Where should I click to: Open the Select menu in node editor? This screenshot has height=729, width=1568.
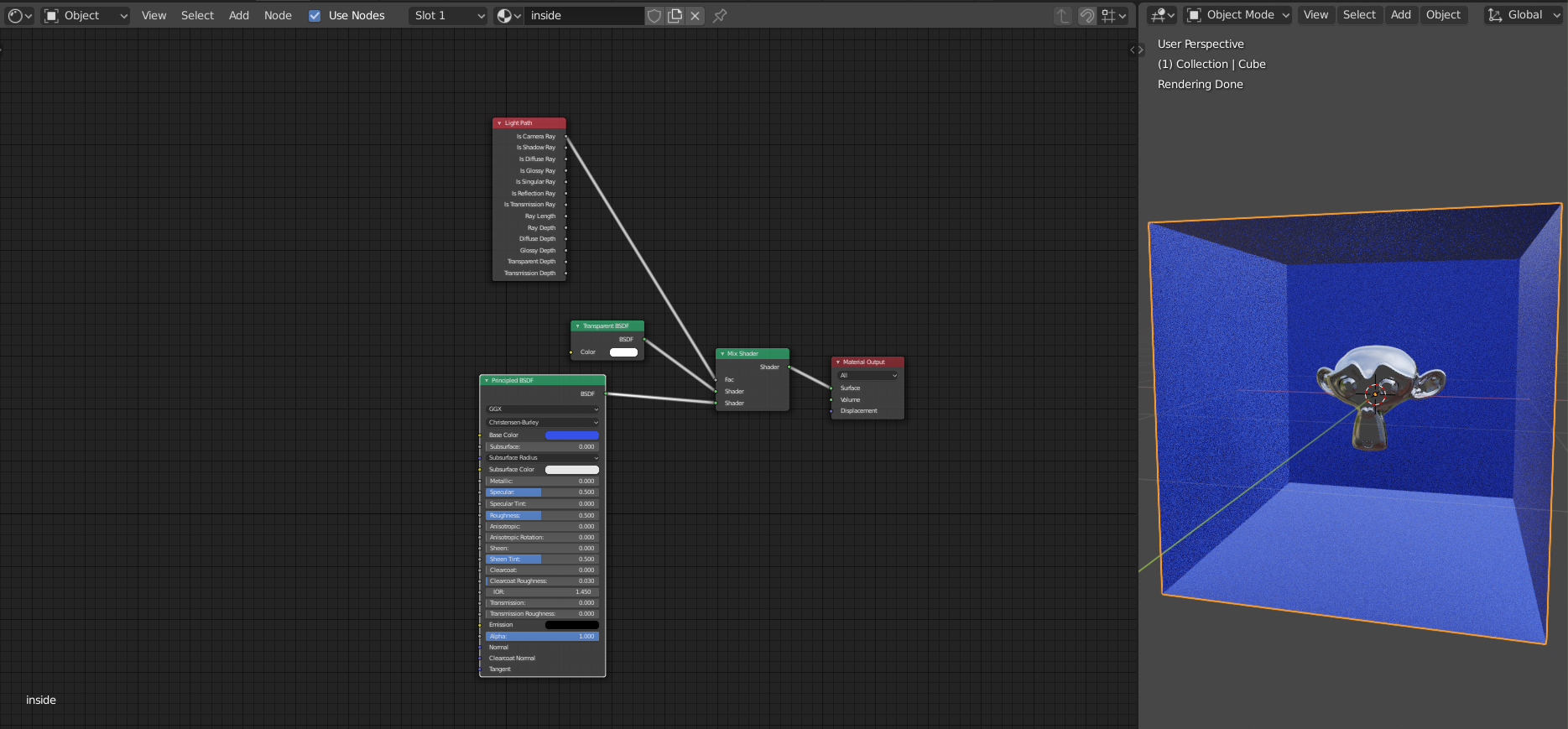pyautogui.click(x=197, y=15)
